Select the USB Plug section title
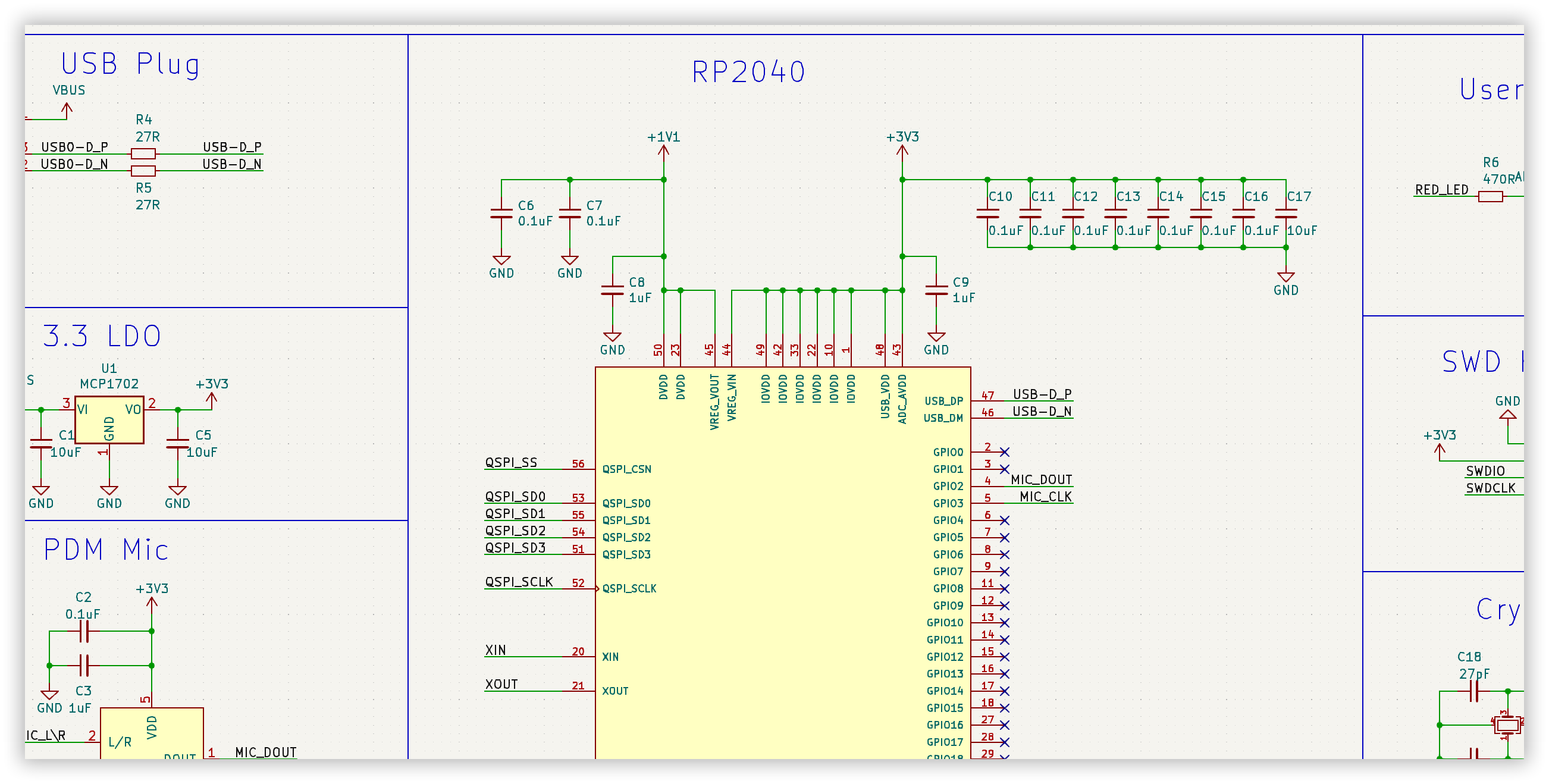The image size is (1549, 784). 130,64
